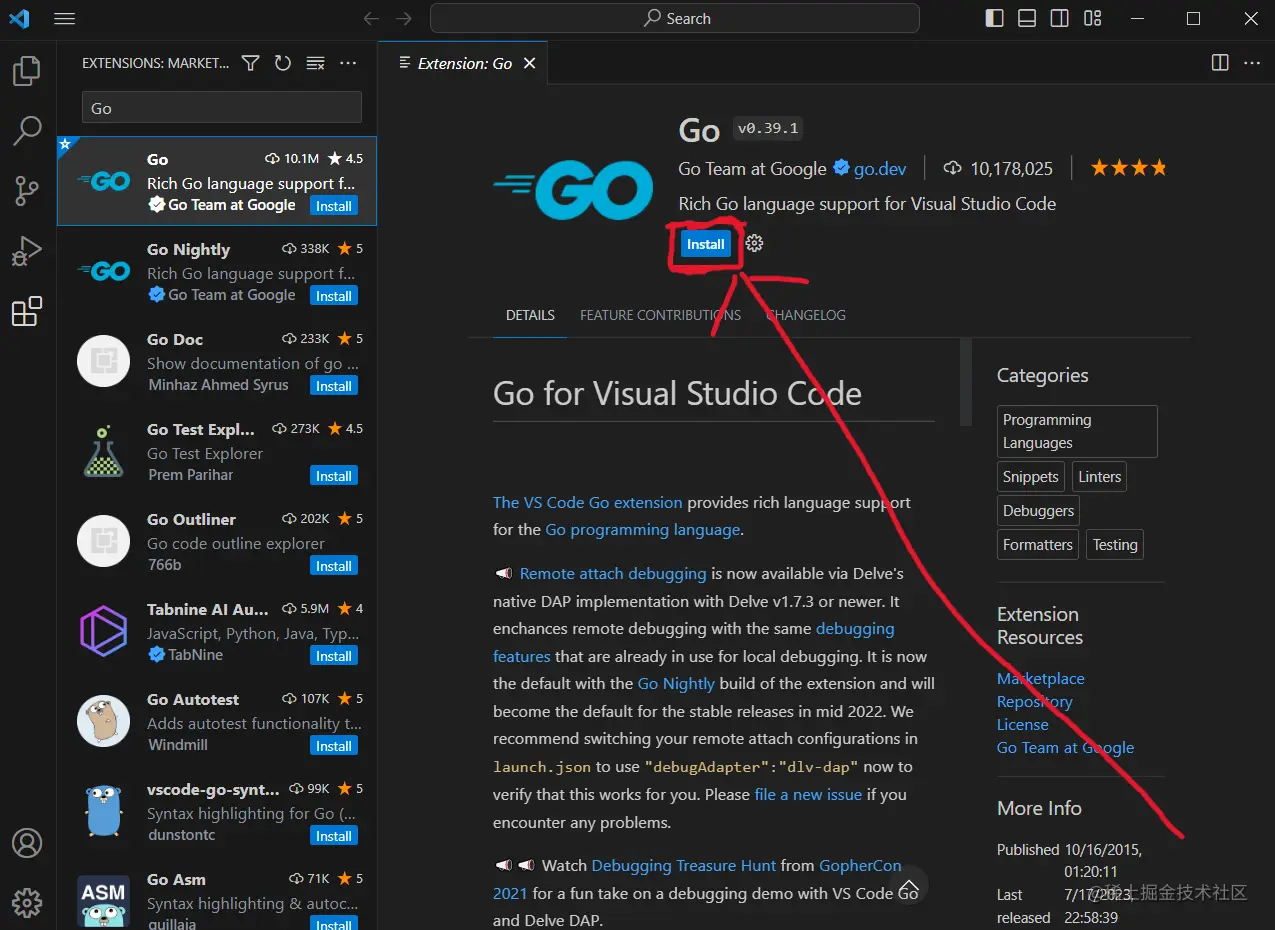Viewport: 1275px width, 930px height.
Task: Switch to the DETAILS tab
Action: coord(530,315)
